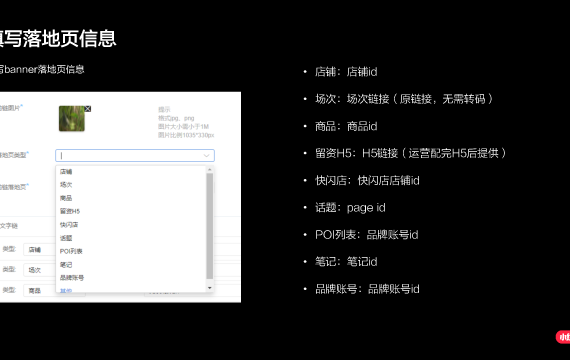Select 笔记 option in the dropdown

coord(66,265)
